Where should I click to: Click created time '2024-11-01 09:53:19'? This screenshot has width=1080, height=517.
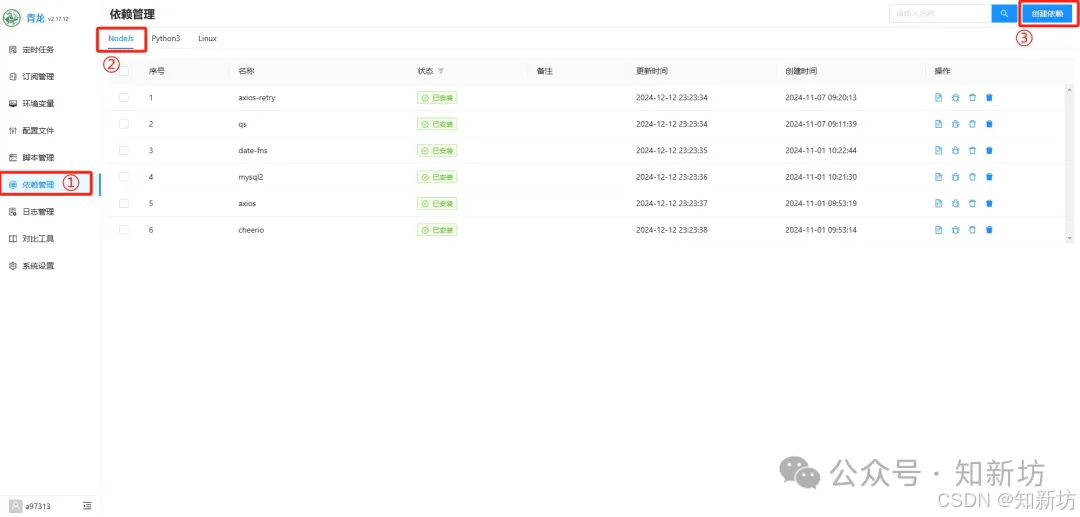click(x=821, y=203)
